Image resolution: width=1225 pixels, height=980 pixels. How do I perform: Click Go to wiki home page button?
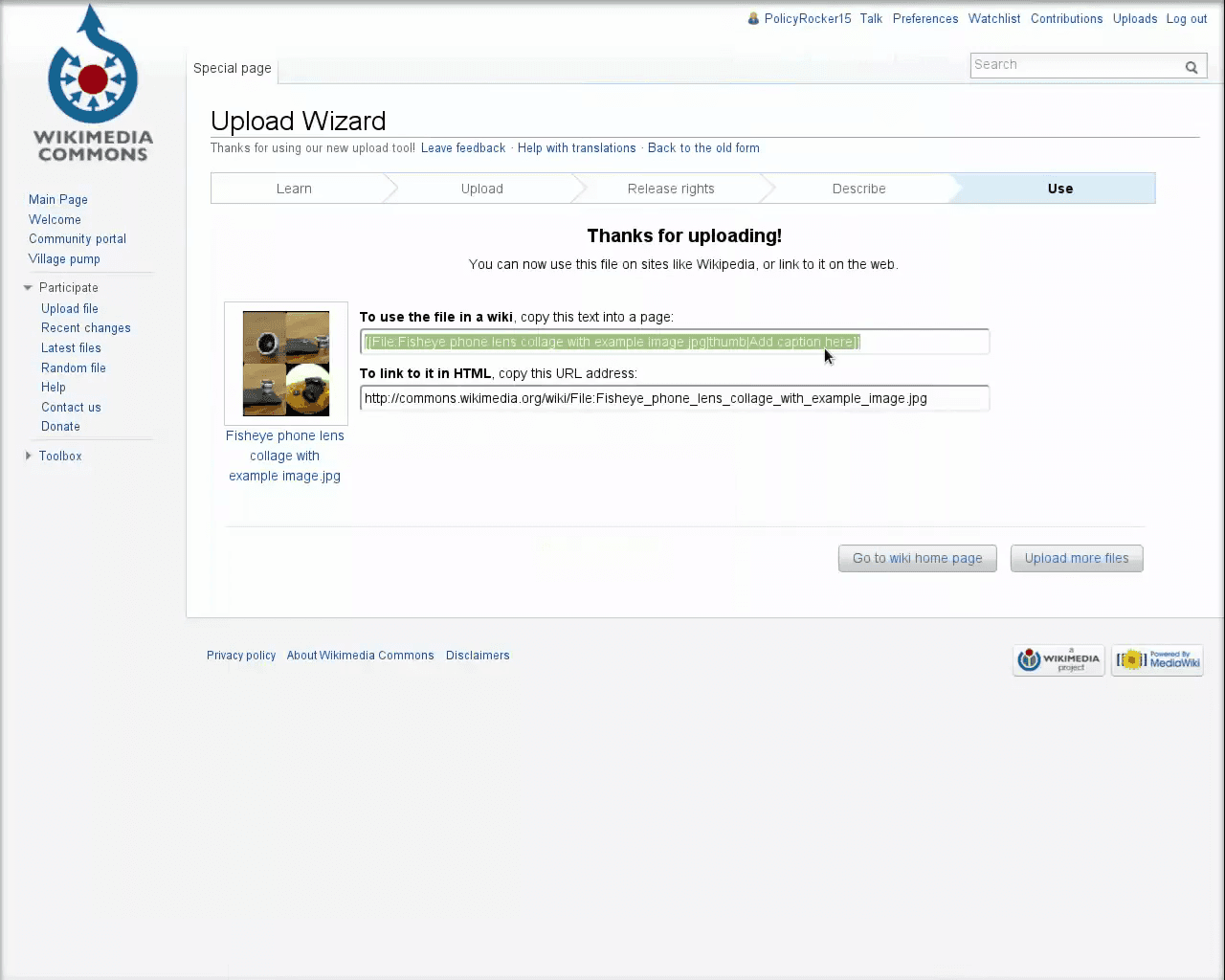918,558
